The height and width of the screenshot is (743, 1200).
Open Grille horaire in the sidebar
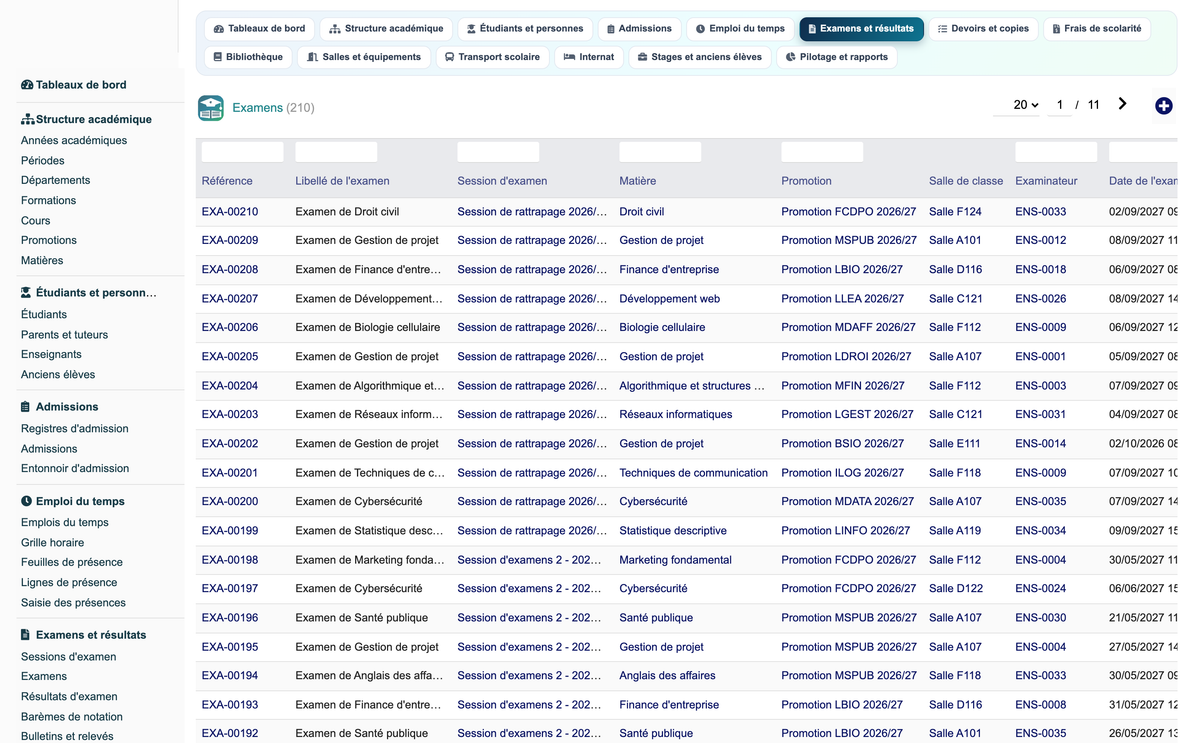[53, 543]
